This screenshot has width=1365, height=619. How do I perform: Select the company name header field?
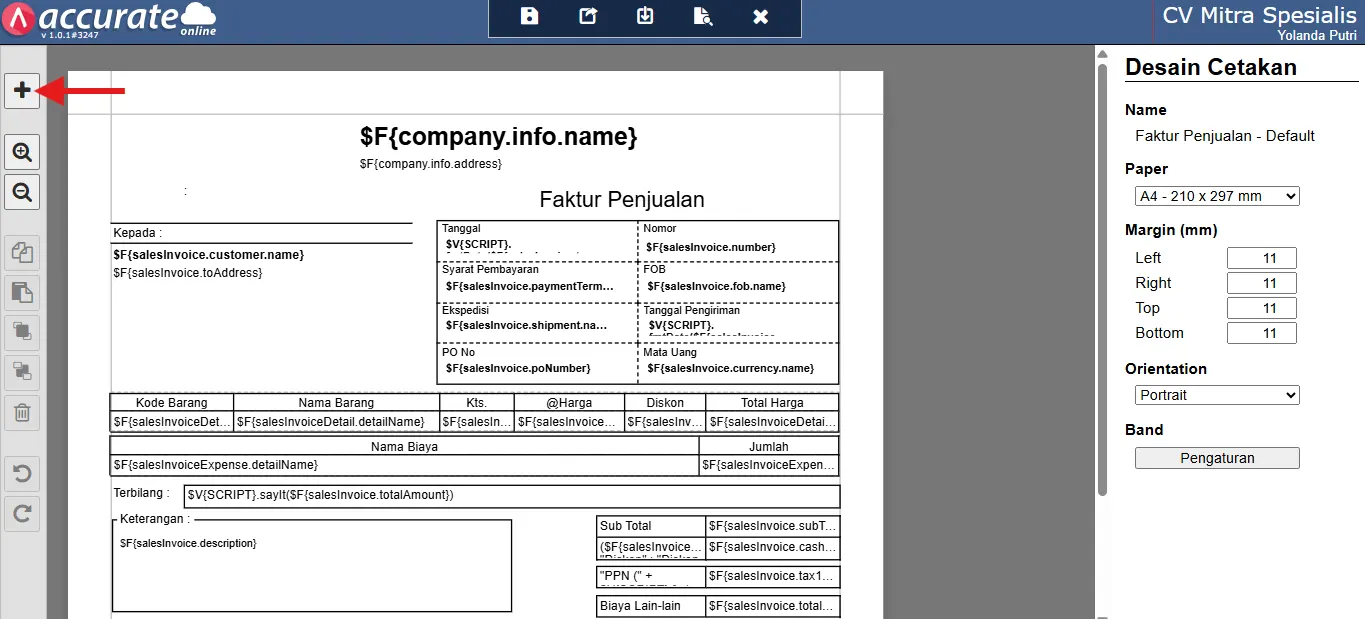[498, 137]
